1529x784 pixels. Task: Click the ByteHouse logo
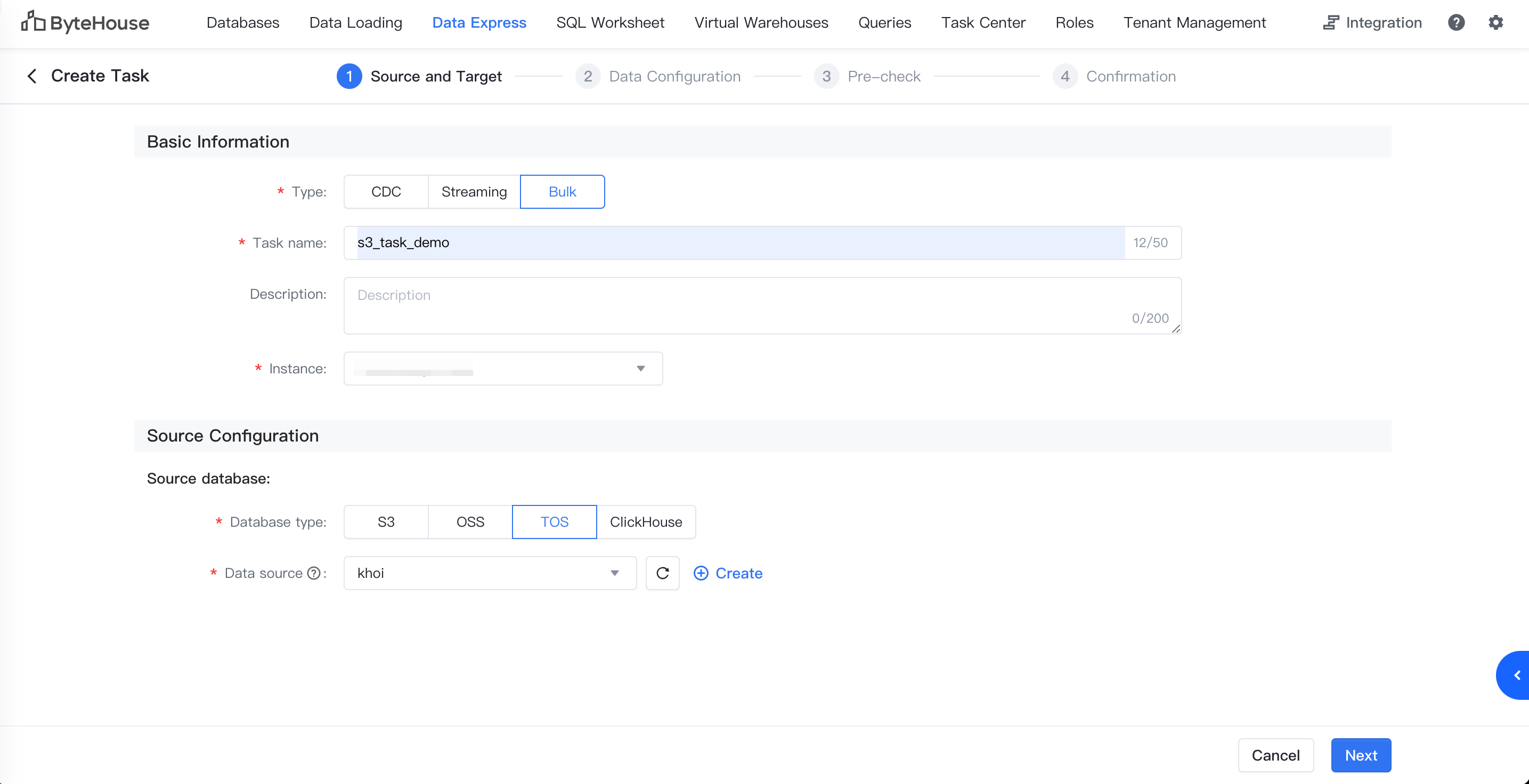tap(85, 22)
